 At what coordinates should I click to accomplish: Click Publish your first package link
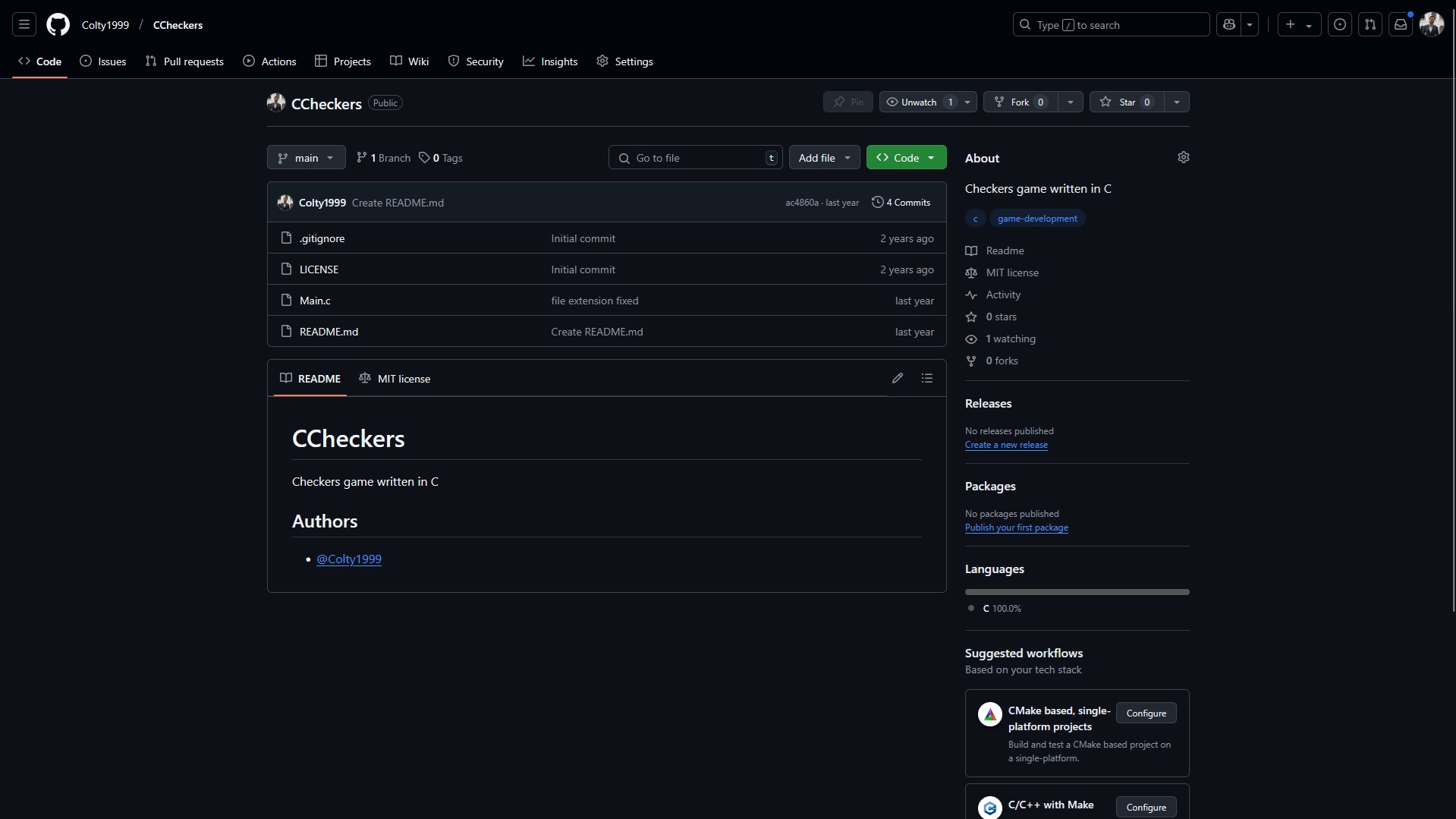click(1017, 528)
